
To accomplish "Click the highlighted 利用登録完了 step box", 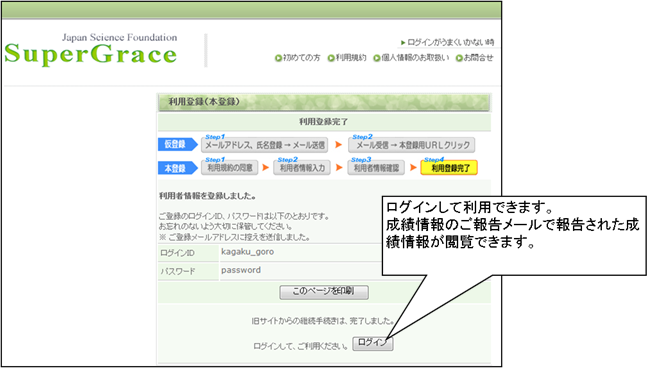I will 449,168.
